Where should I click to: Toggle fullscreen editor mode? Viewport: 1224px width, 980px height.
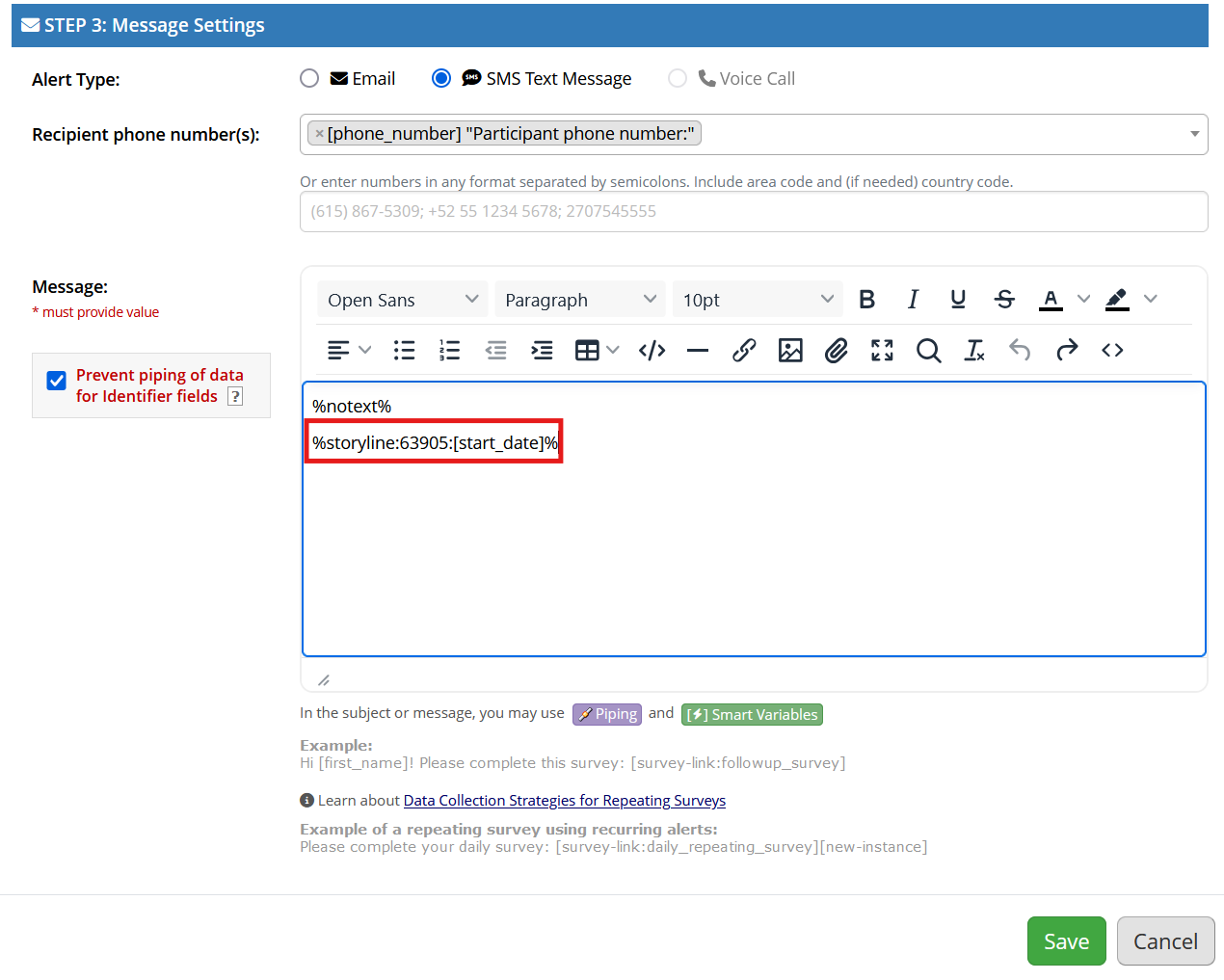point(882,350)
